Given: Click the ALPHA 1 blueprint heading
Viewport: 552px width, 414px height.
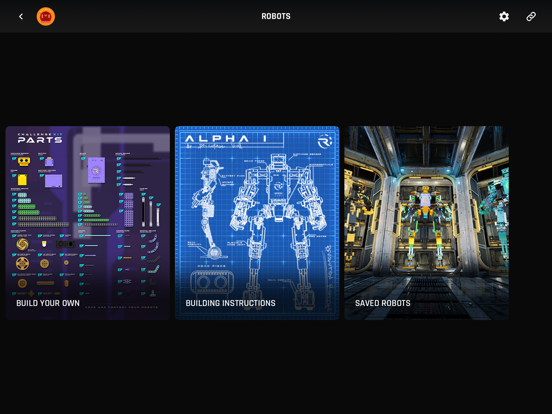Looking at the screenshot, I should click(226, 139).
